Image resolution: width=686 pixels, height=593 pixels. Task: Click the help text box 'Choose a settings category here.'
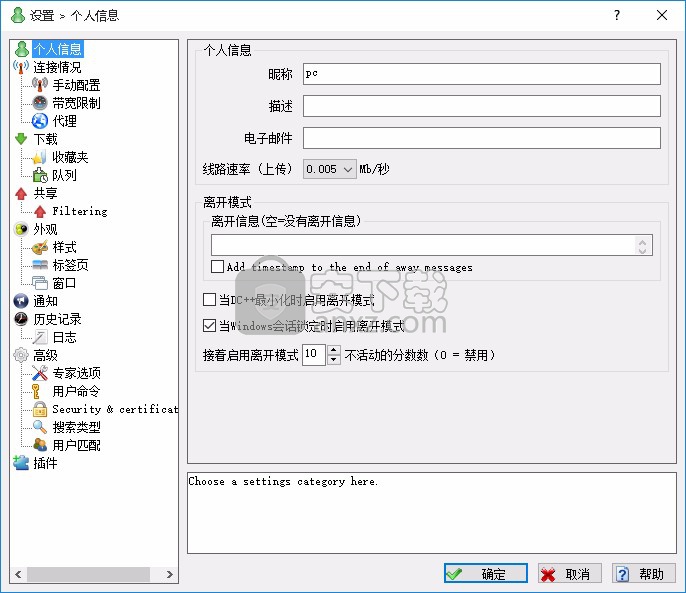point(432,513)
